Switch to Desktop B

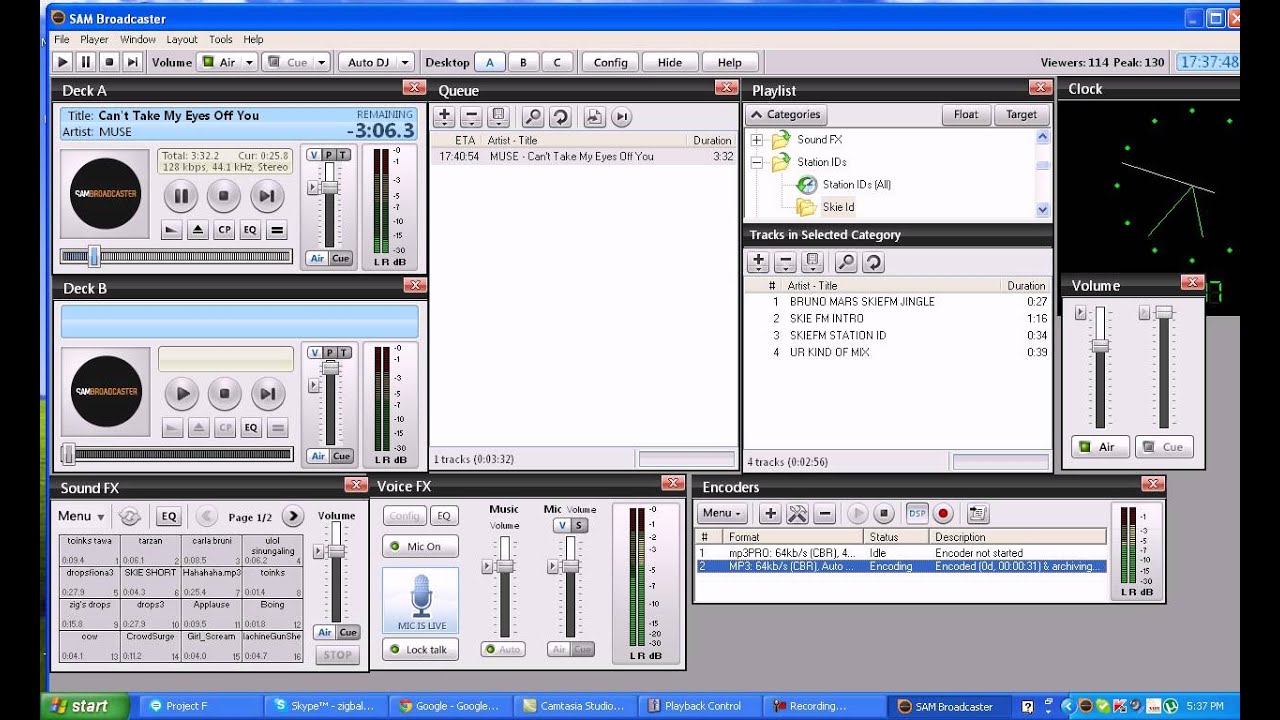pyautogui.click(x=523, y=62)
